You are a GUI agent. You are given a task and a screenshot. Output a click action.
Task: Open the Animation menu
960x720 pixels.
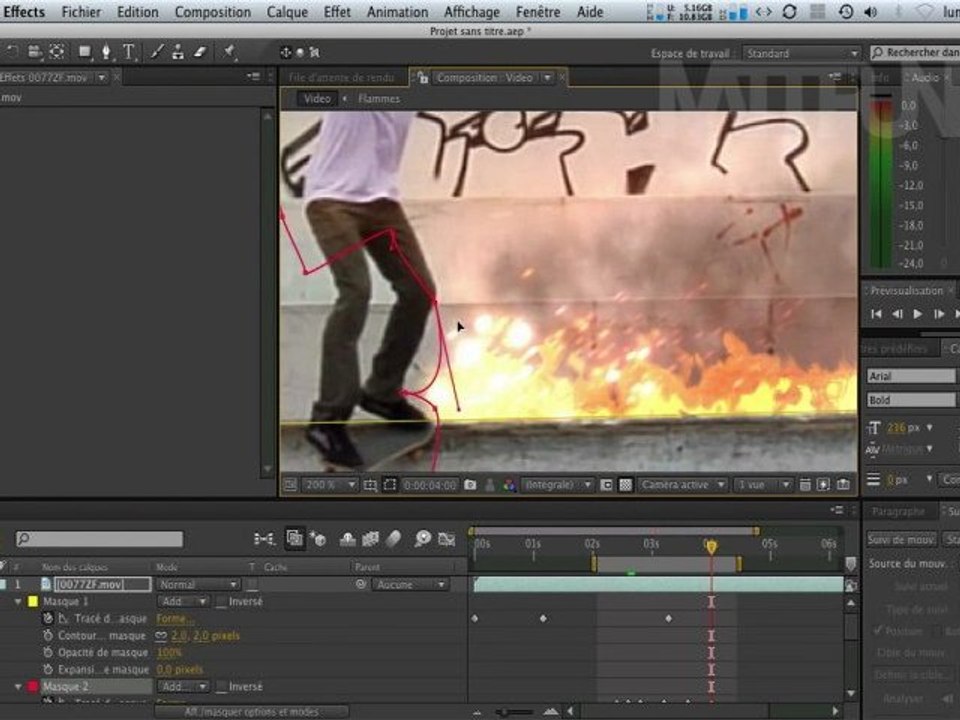(x=397, y=12)
